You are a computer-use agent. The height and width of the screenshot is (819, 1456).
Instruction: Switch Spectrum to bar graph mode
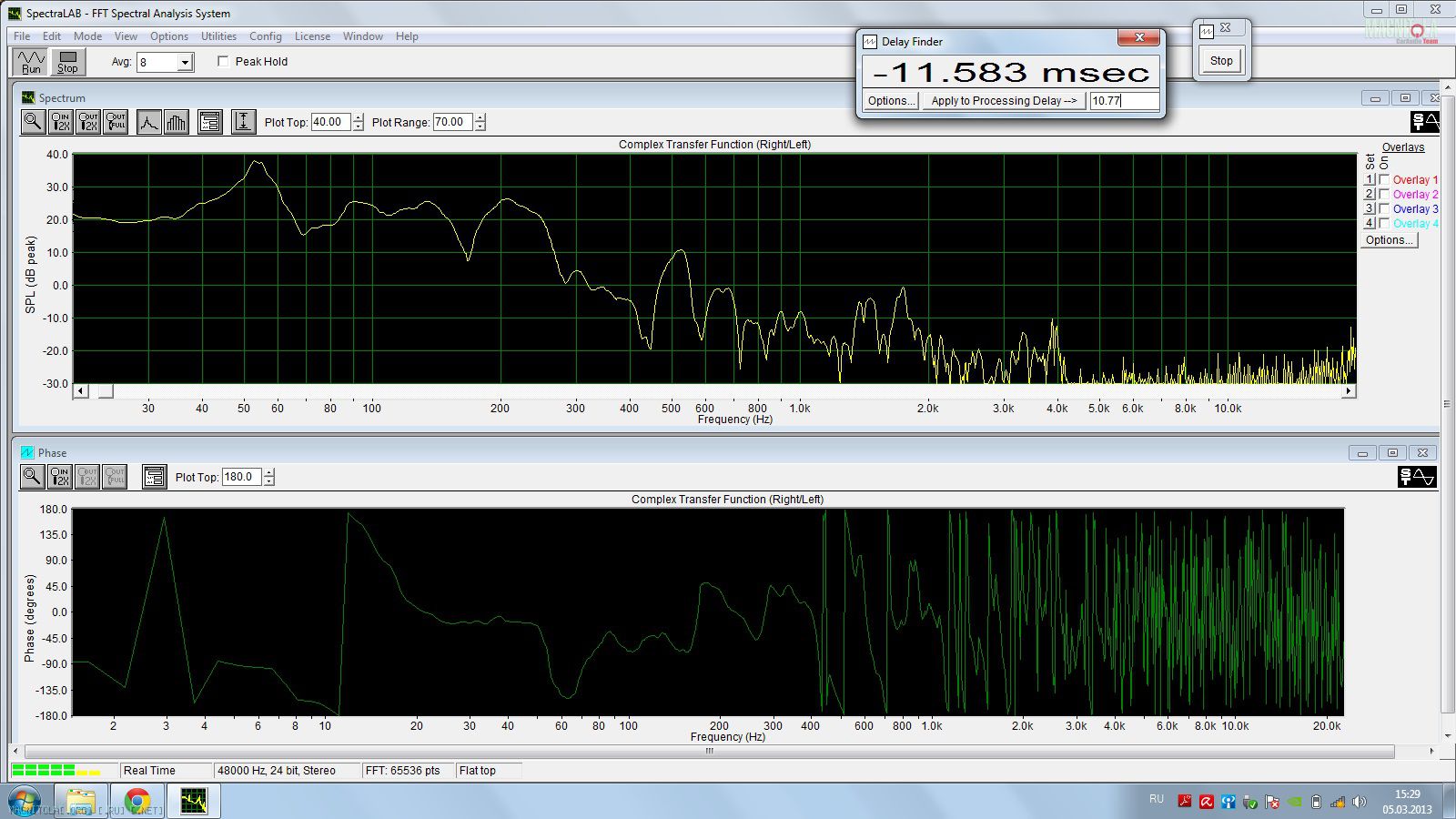pos(177,122)
